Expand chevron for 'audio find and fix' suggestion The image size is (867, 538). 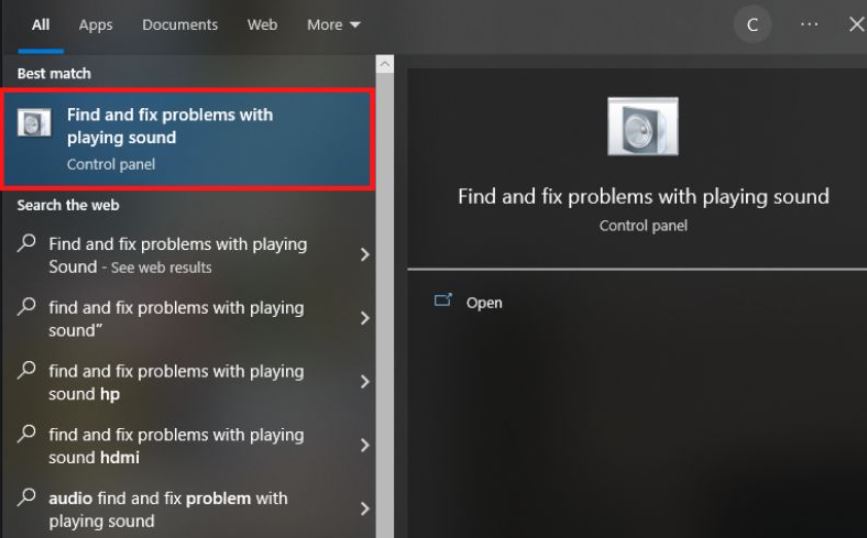(364, 509)
